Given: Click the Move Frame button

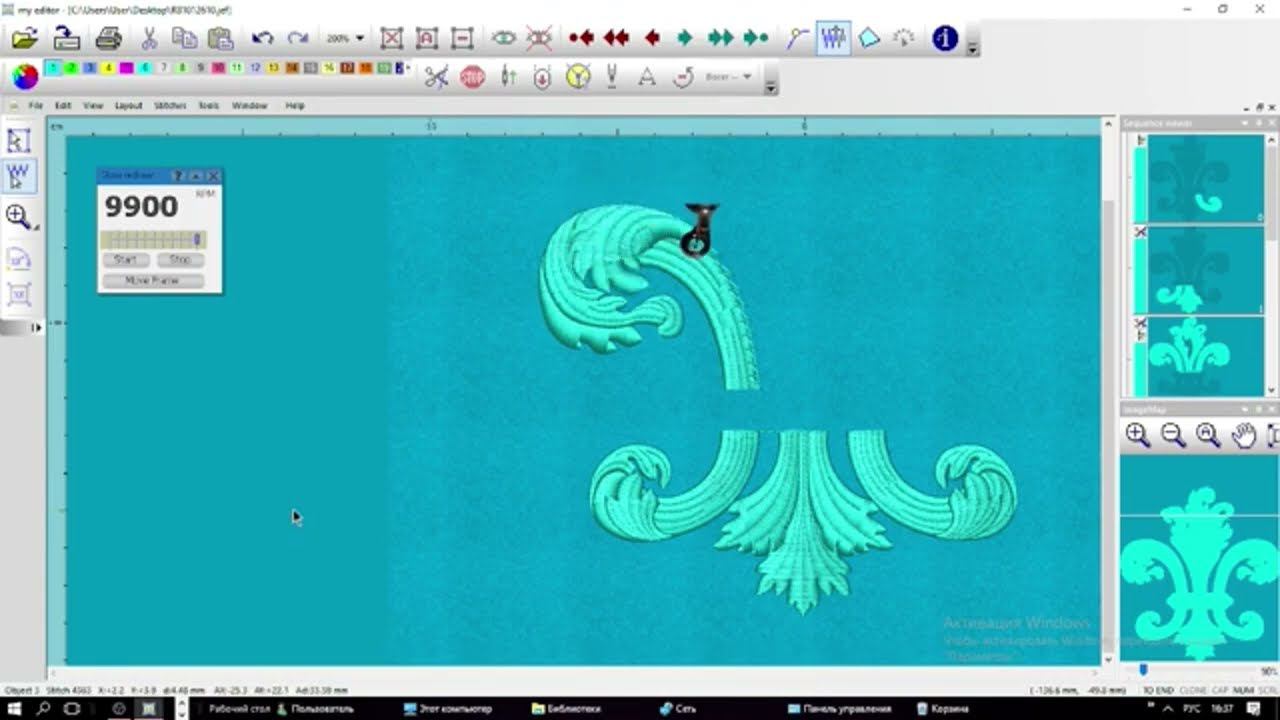Looking at the screenshot, I should (x=153, y=281).
